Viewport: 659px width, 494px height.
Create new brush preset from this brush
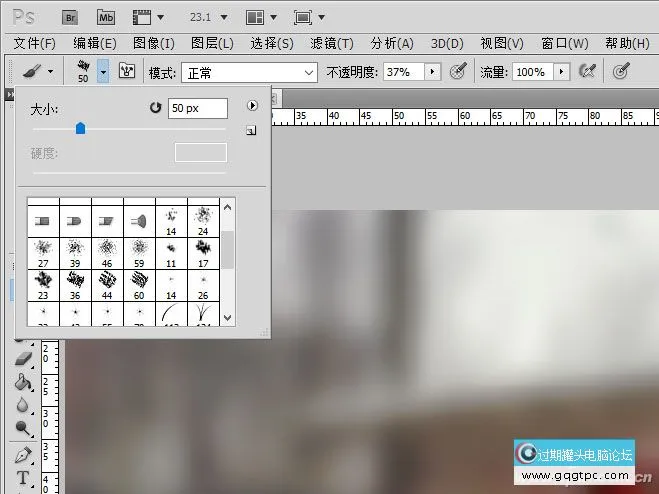(x=251, y=130)
